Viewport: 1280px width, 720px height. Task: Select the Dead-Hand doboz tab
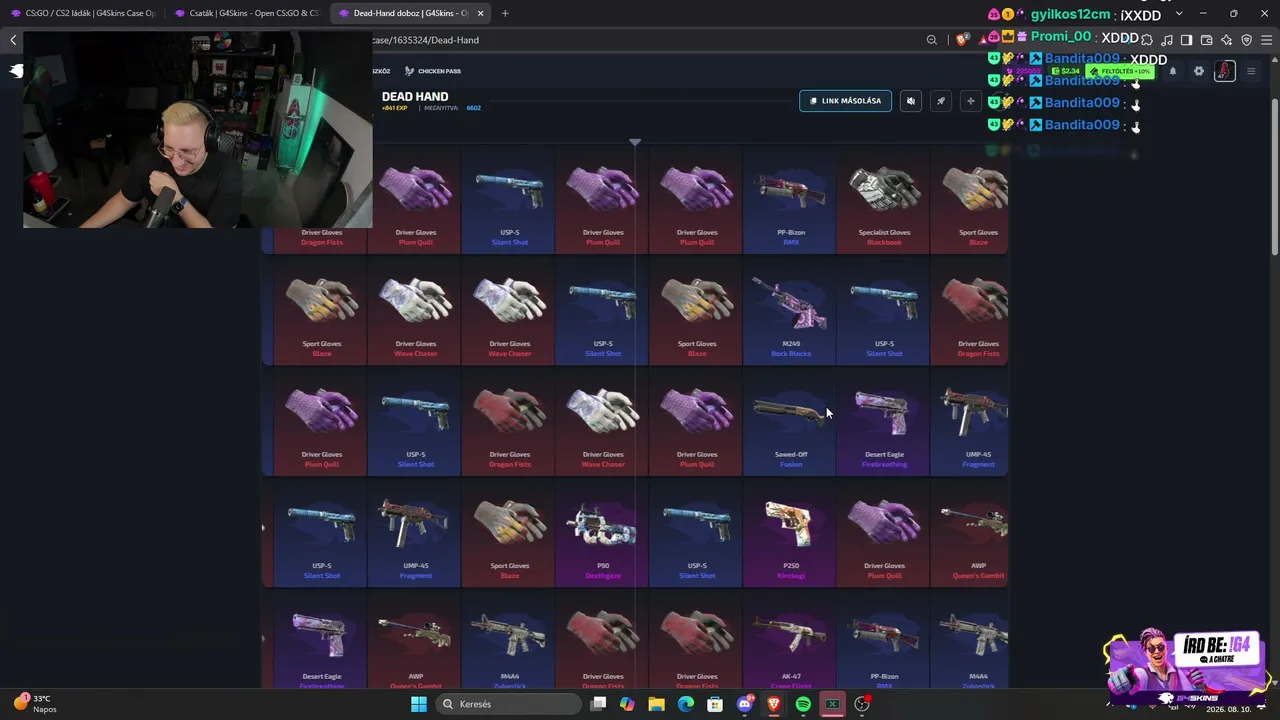[x=403, y=13]
